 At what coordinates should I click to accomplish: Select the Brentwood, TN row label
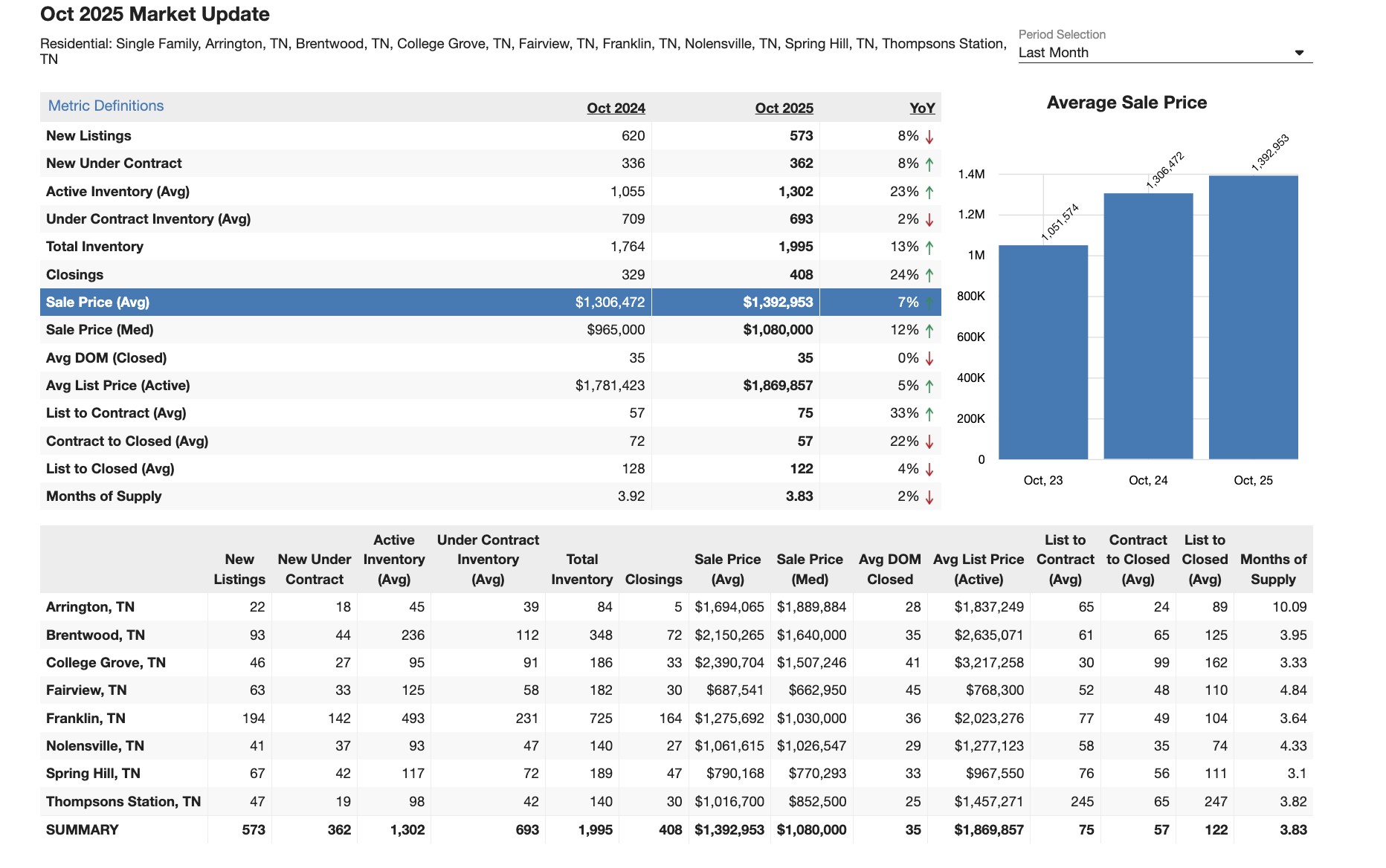pos(95,635)
